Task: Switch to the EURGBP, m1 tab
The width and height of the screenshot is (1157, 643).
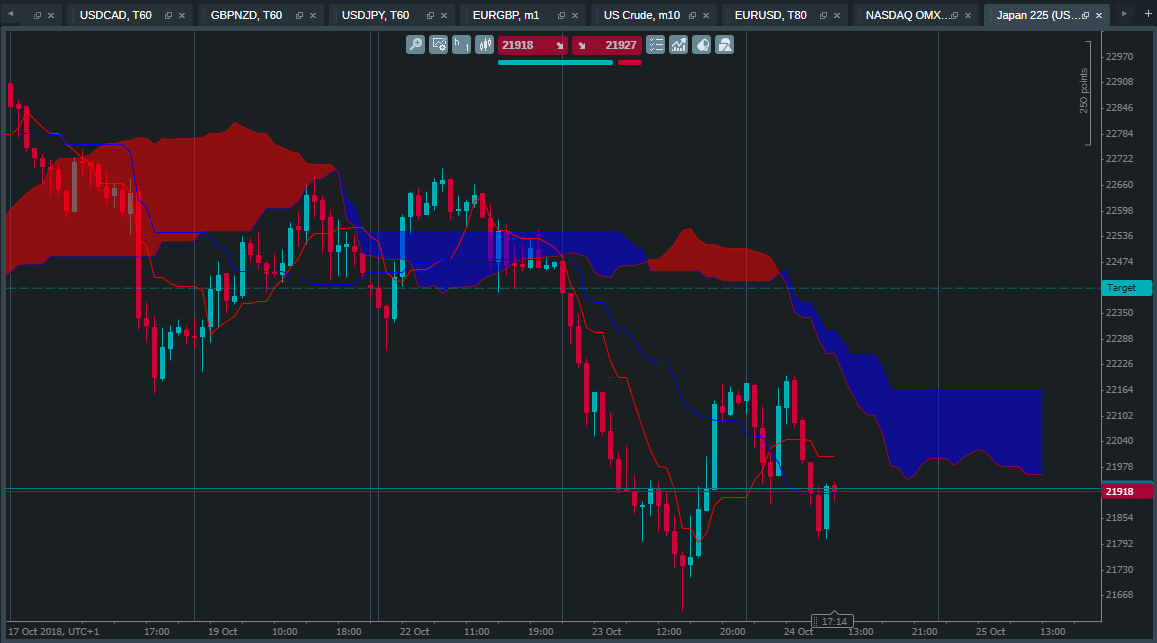Action: 506,15
